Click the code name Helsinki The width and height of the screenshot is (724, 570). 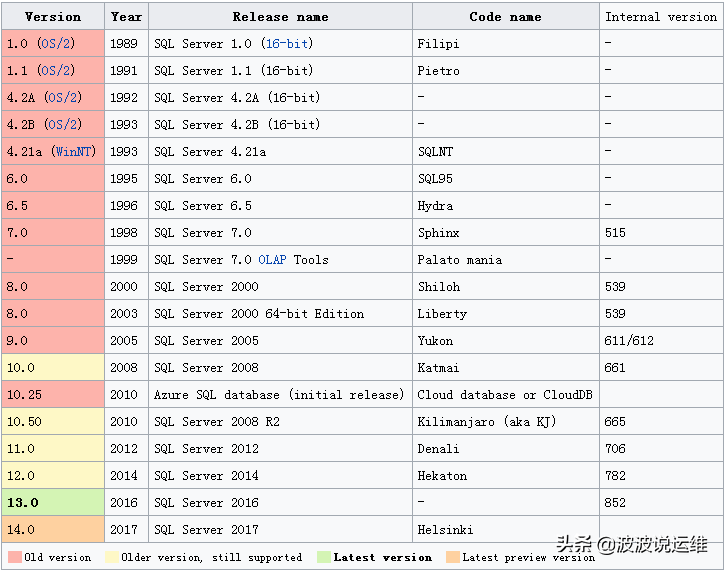[x=445, y=530]
